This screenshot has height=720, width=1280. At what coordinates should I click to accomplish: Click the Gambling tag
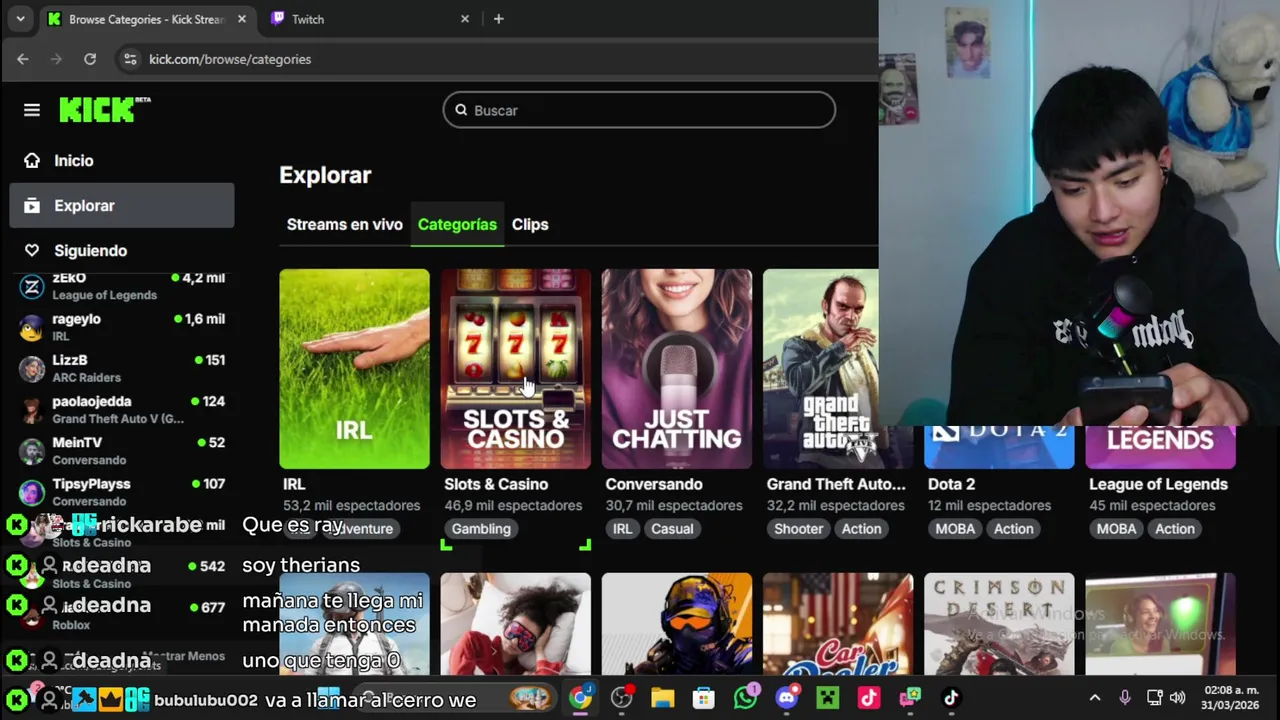481,528
